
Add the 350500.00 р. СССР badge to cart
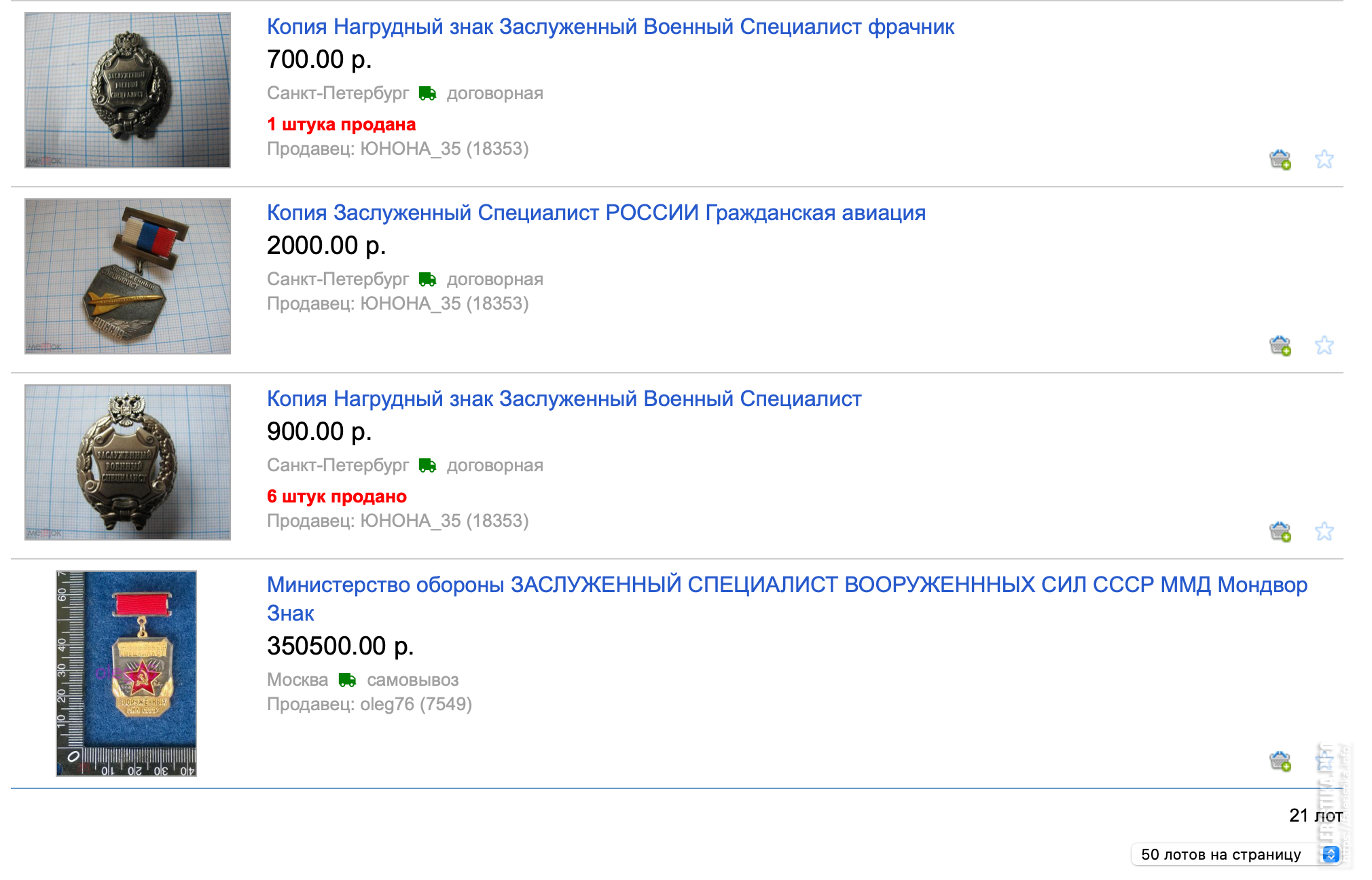[1280, 761]
